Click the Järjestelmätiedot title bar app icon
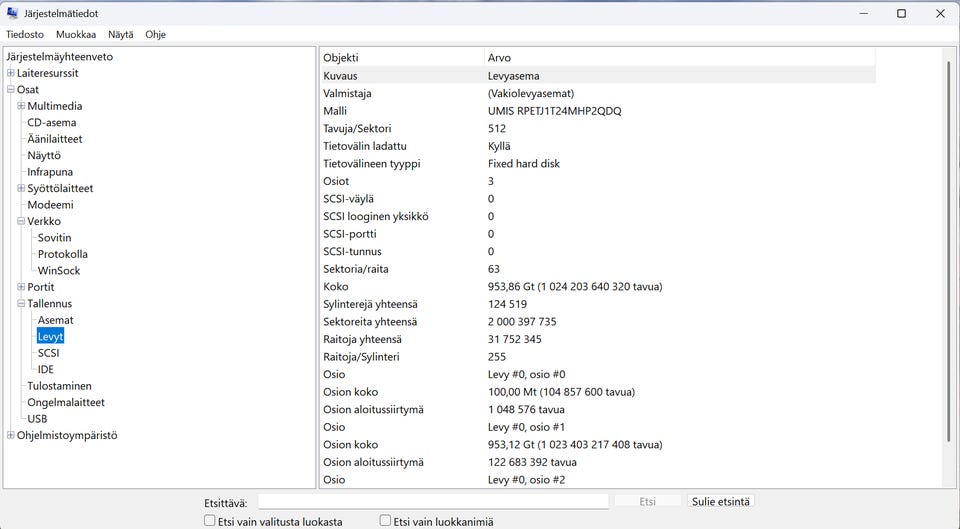Screen dimensions: 960x529 (12, 13)
